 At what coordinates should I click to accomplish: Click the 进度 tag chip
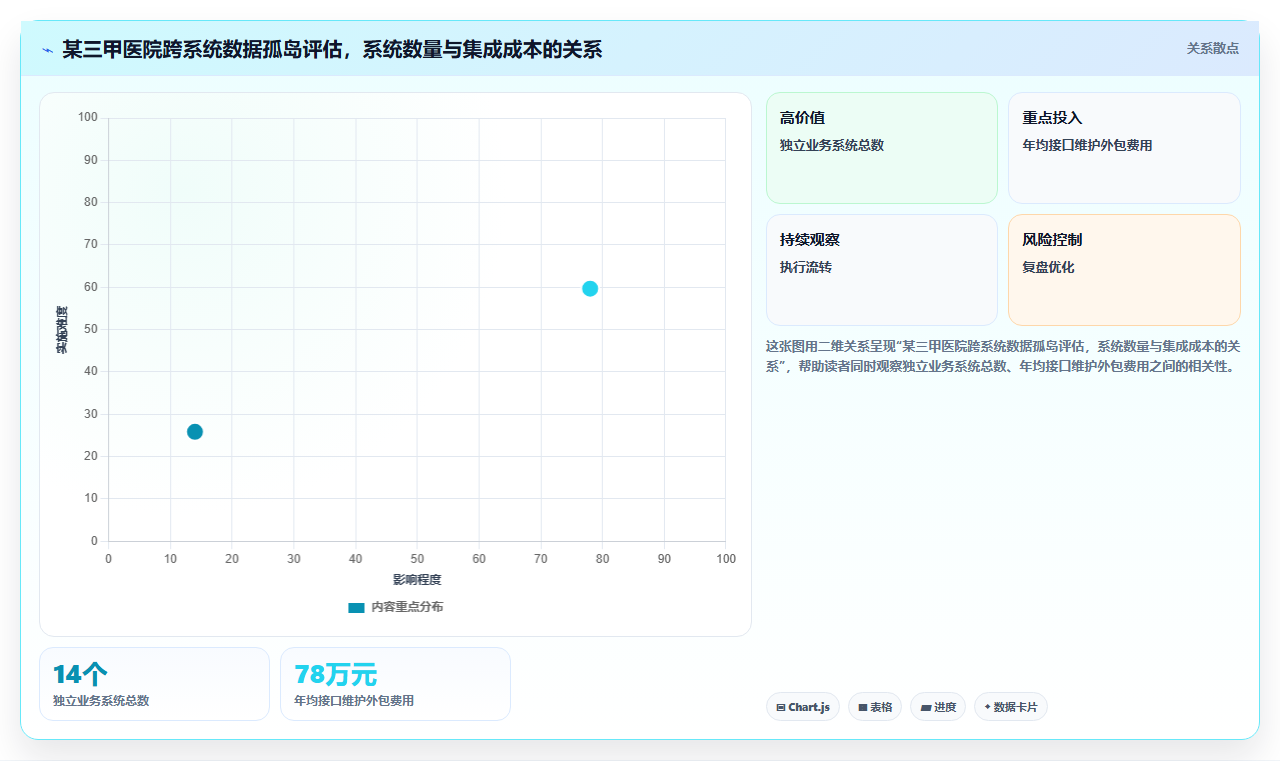(x=938, y=707)
